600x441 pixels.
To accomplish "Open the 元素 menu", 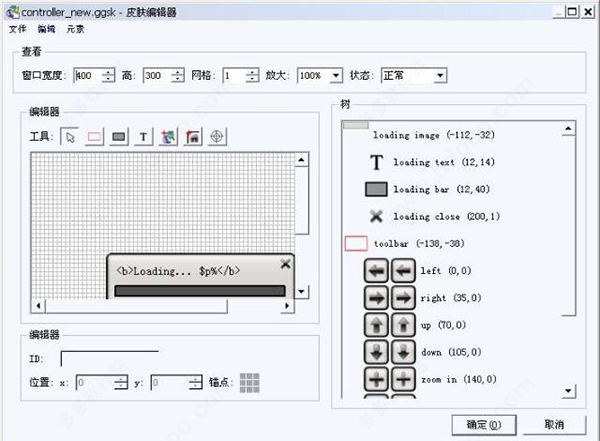I will tap(75, 29).
